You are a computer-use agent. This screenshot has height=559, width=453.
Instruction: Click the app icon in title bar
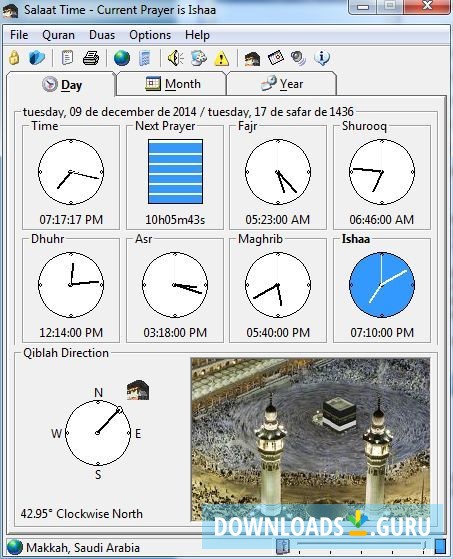[10, 10]
